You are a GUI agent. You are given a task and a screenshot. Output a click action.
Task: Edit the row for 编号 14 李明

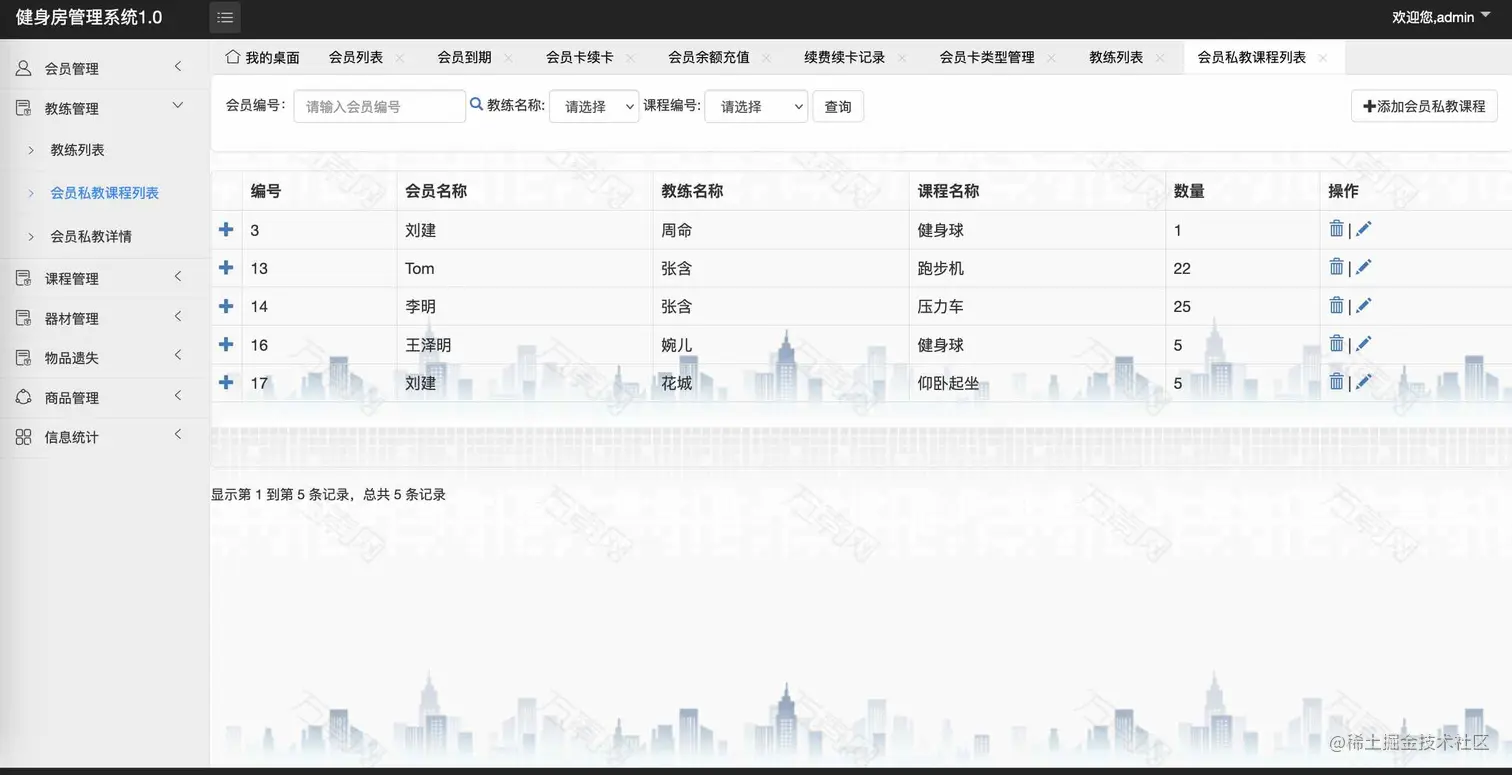coord(1363,305)
